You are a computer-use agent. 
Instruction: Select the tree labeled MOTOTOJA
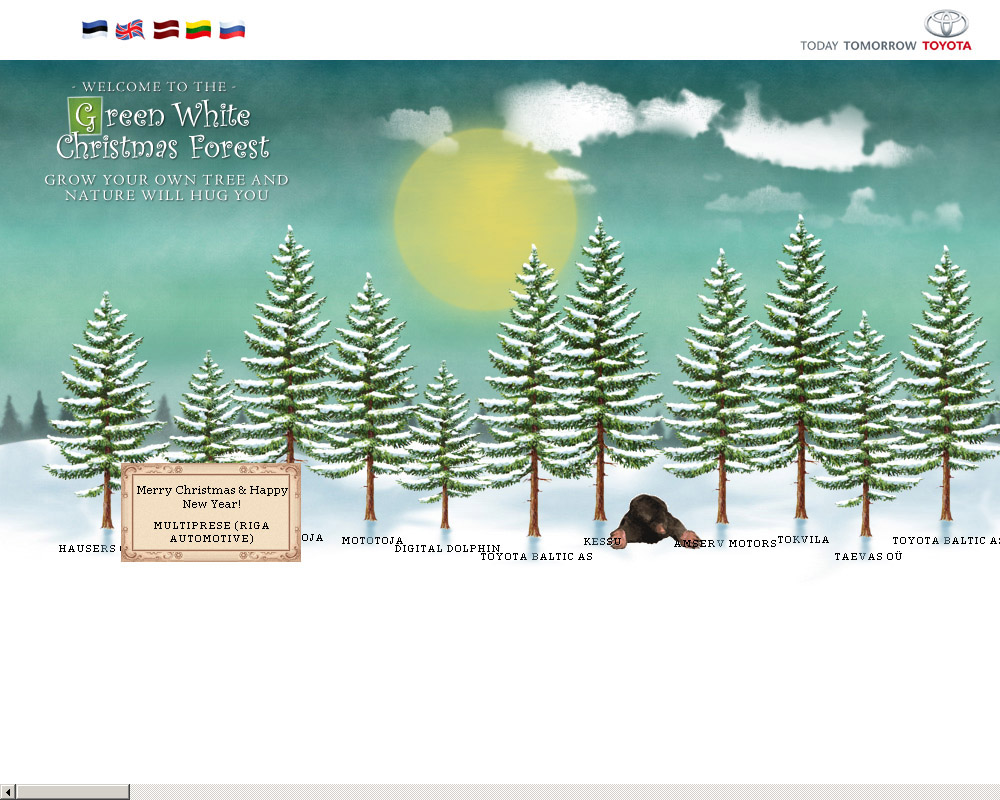(372, 541)
